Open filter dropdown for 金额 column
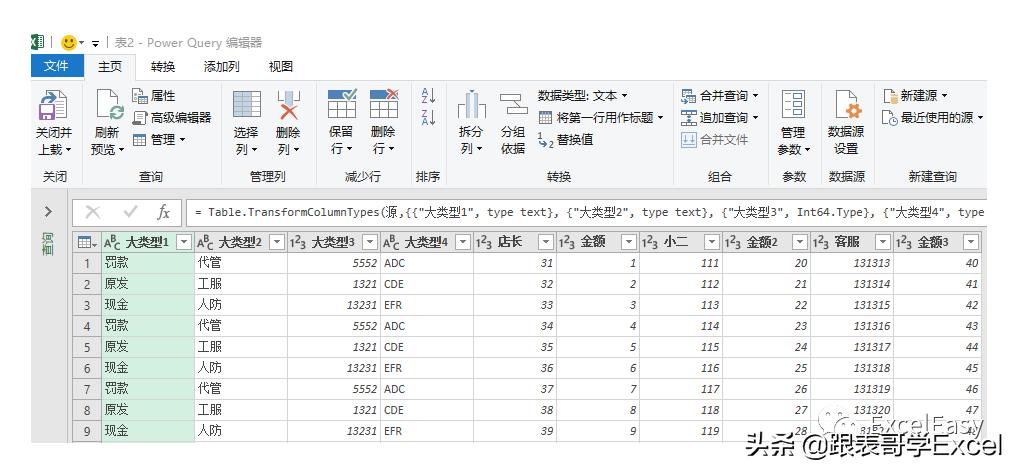 pyautogui.click(x=629, y=242)
